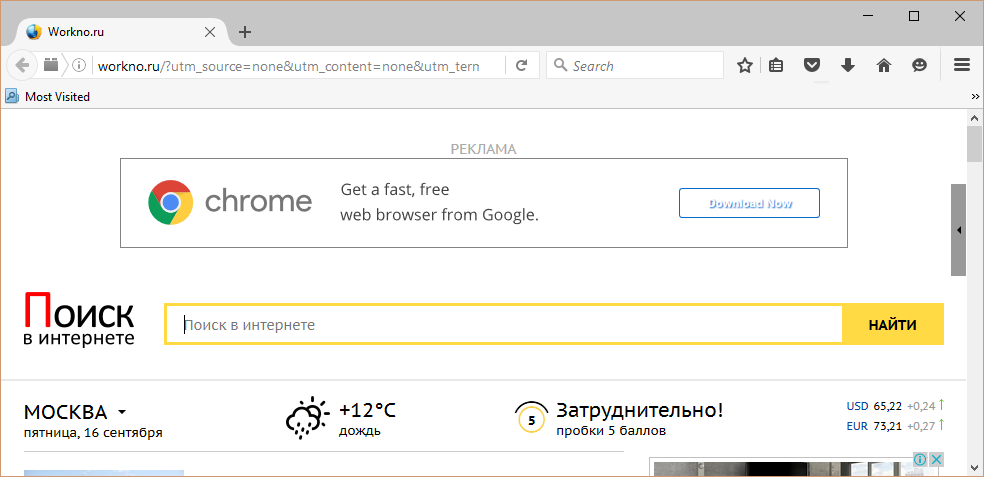Open the bookmarks list icon
The image size is (984, 477).
(777, 66)
